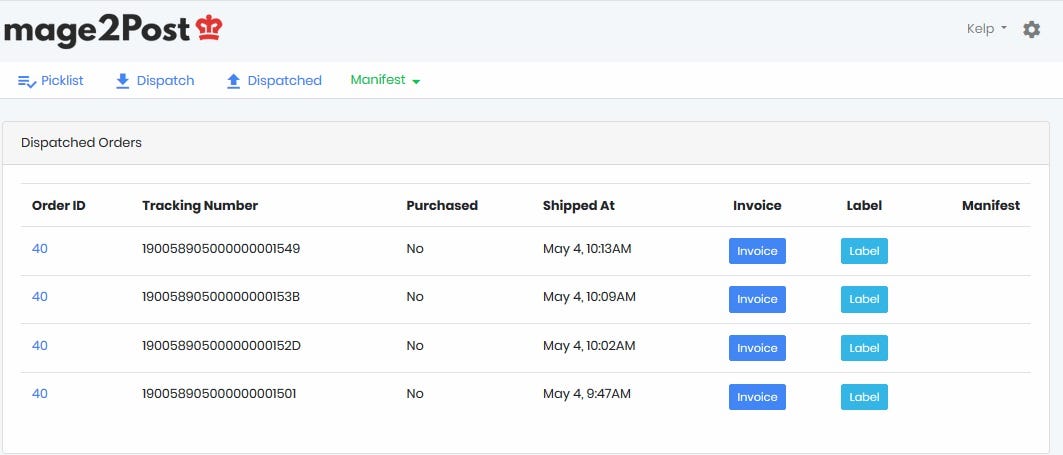Click Label for tracking ending 1501
The height and width of the screenshot is (455, 1063).
864,397
